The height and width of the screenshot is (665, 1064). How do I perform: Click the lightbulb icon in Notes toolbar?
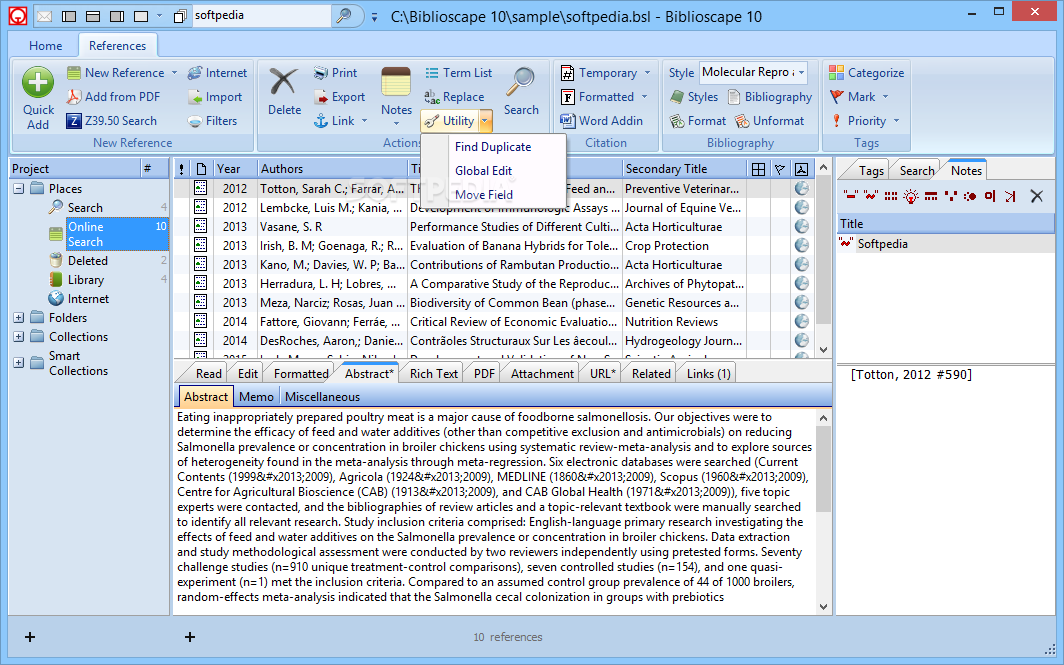click(x=911, y=196)
